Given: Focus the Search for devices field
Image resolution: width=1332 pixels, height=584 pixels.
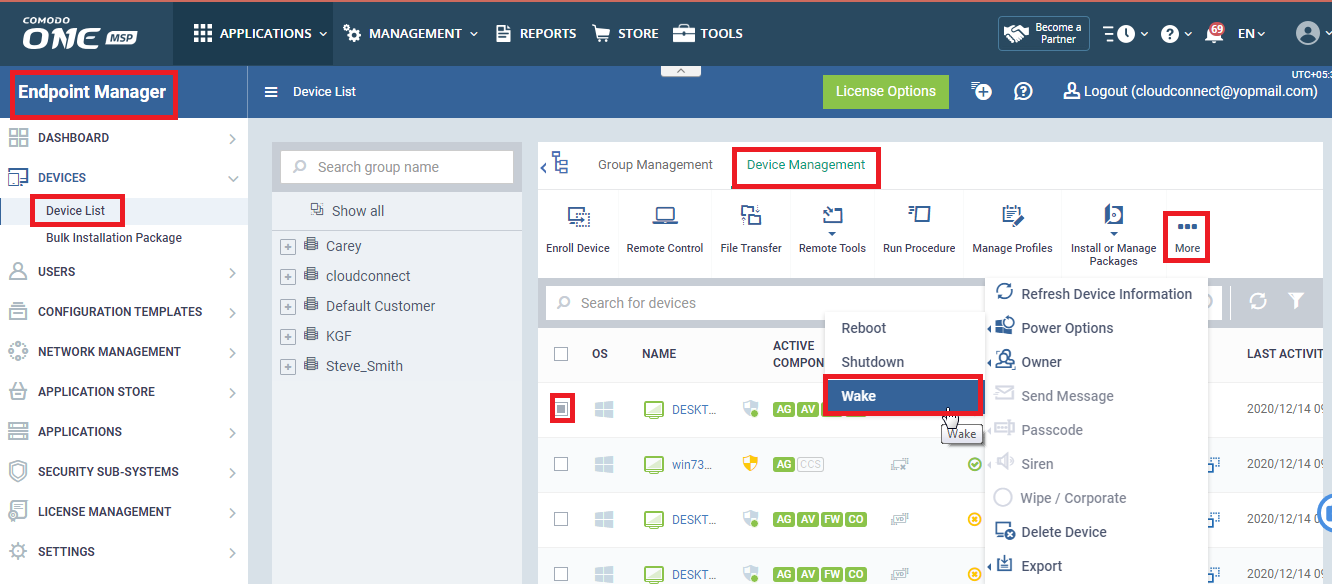Looking at the screenshot, I should pyautogui.click(x=765, y=303).
